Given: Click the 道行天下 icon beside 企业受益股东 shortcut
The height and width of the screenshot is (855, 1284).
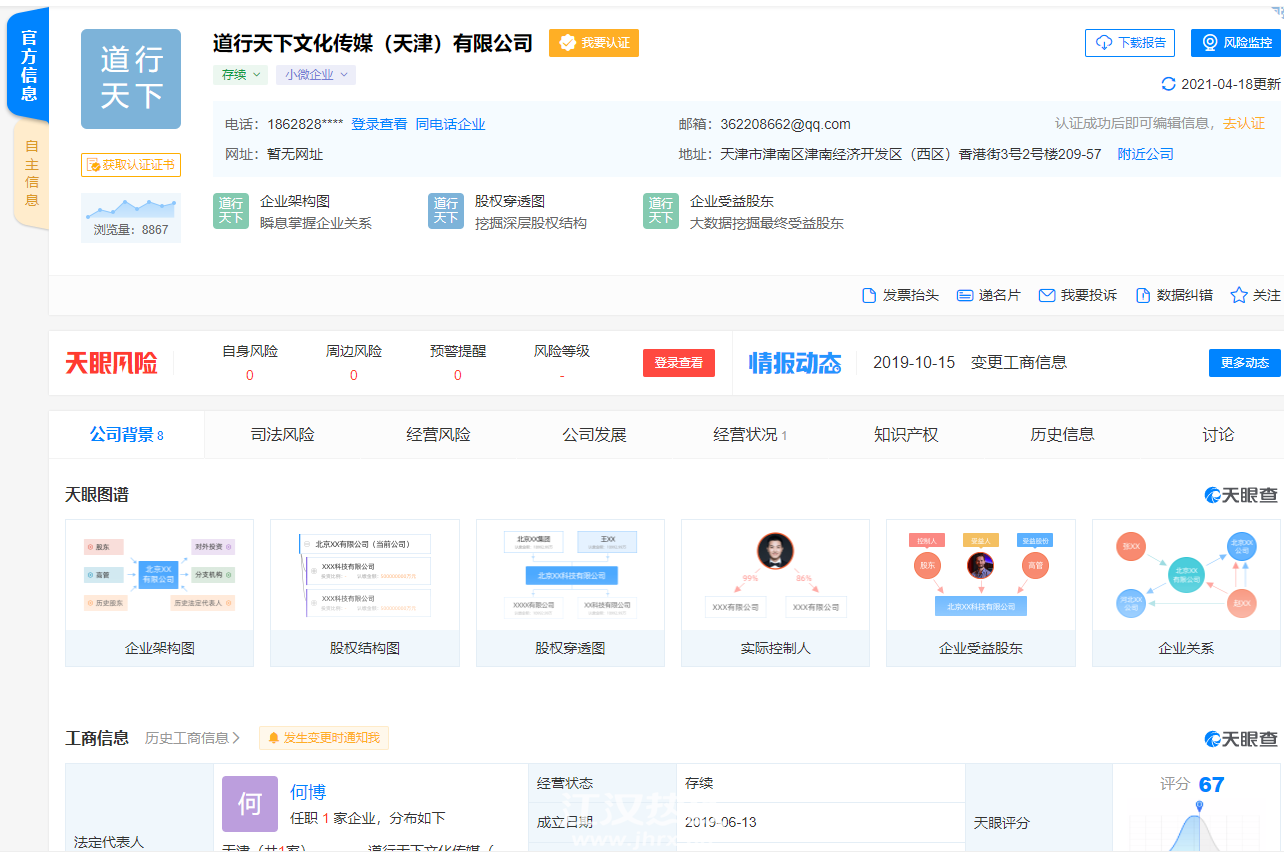Looking at the screenshot, I should [661, 211].
